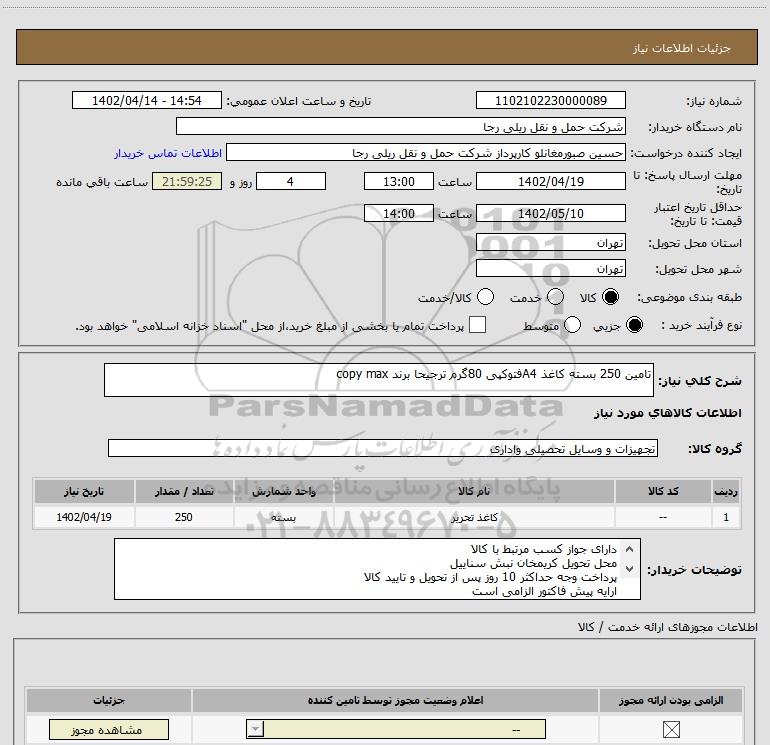This screenshot has width=770, height=745.
Task: Click the remaining days field showing 4
Action: pos(291,181)
